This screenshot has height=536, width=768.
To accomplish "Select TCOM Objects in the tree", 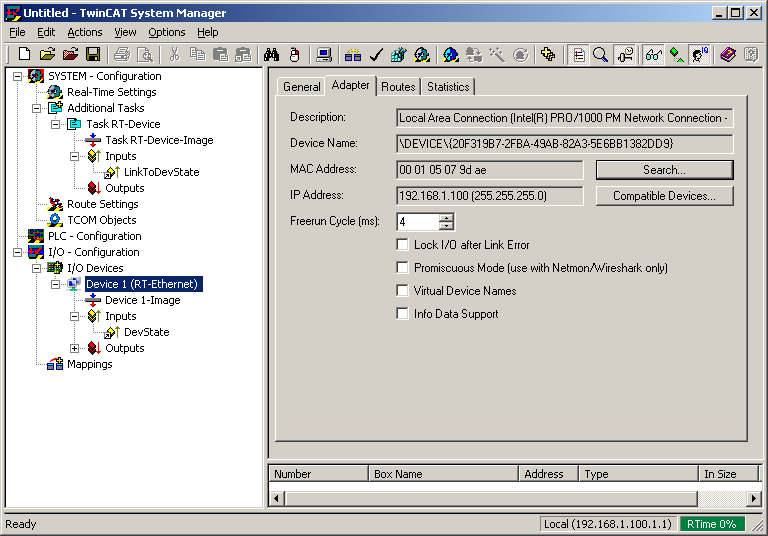I will point(102,220).
